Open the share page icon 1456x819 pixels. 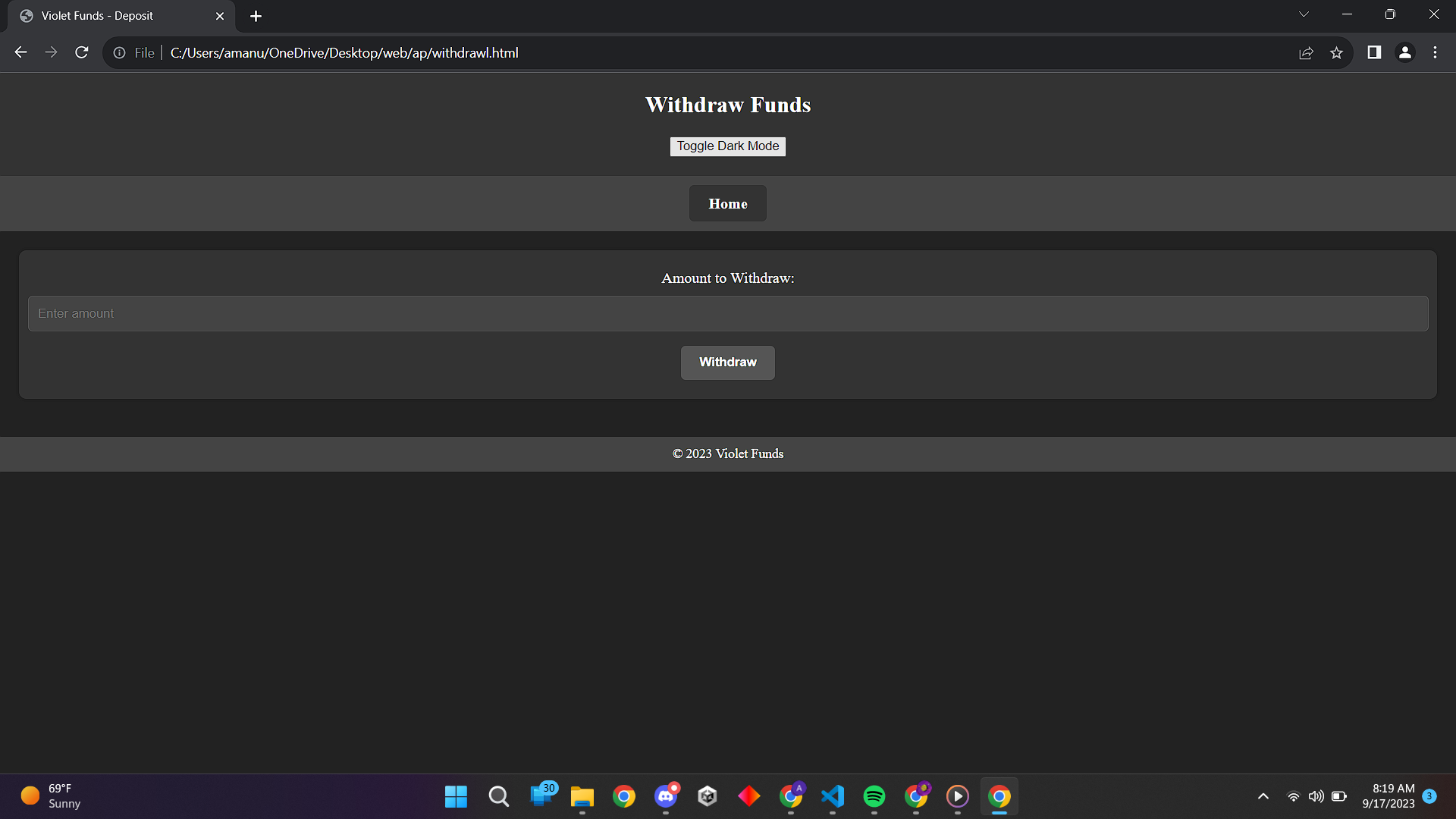pos(1306,52)
